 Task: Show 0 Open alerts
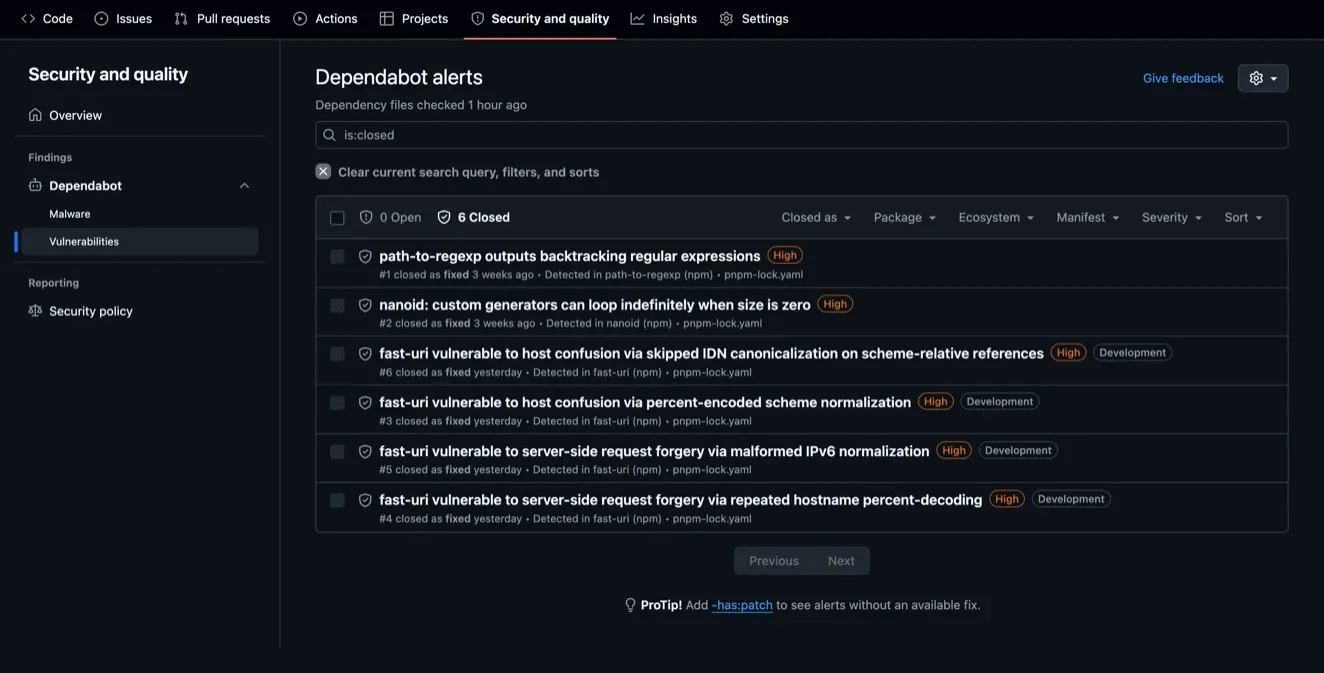(390, 217)
